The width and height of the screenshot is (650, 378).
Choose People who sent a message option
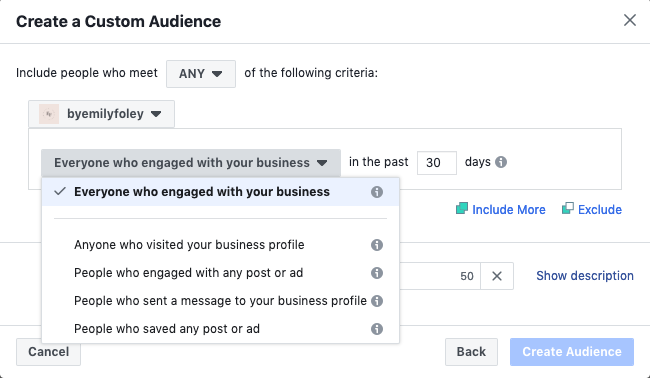tap(221, 301)
